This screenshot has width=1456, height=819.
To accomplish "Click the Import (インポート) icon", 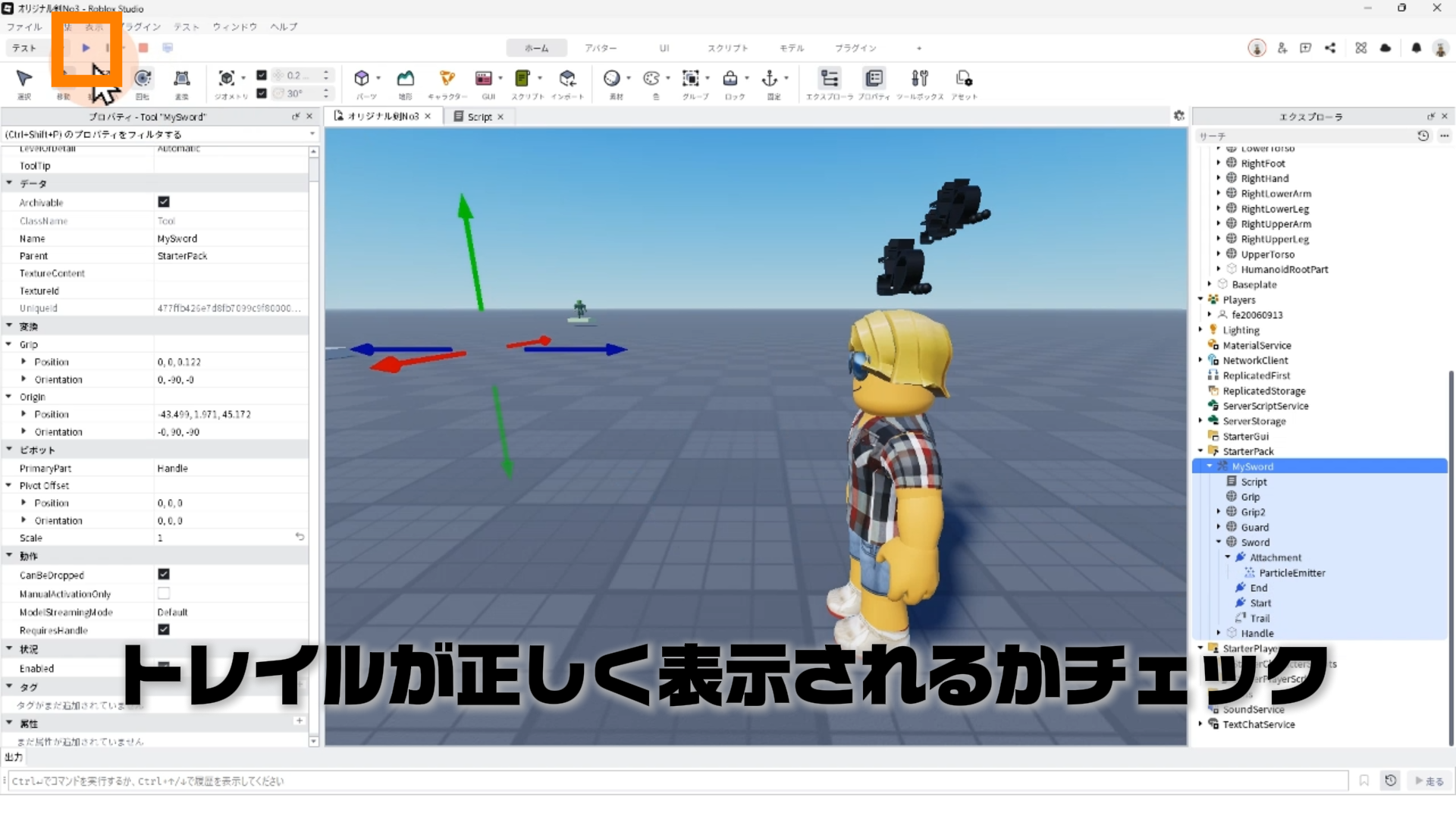I will pyautogui.click(x=567, y=79).
